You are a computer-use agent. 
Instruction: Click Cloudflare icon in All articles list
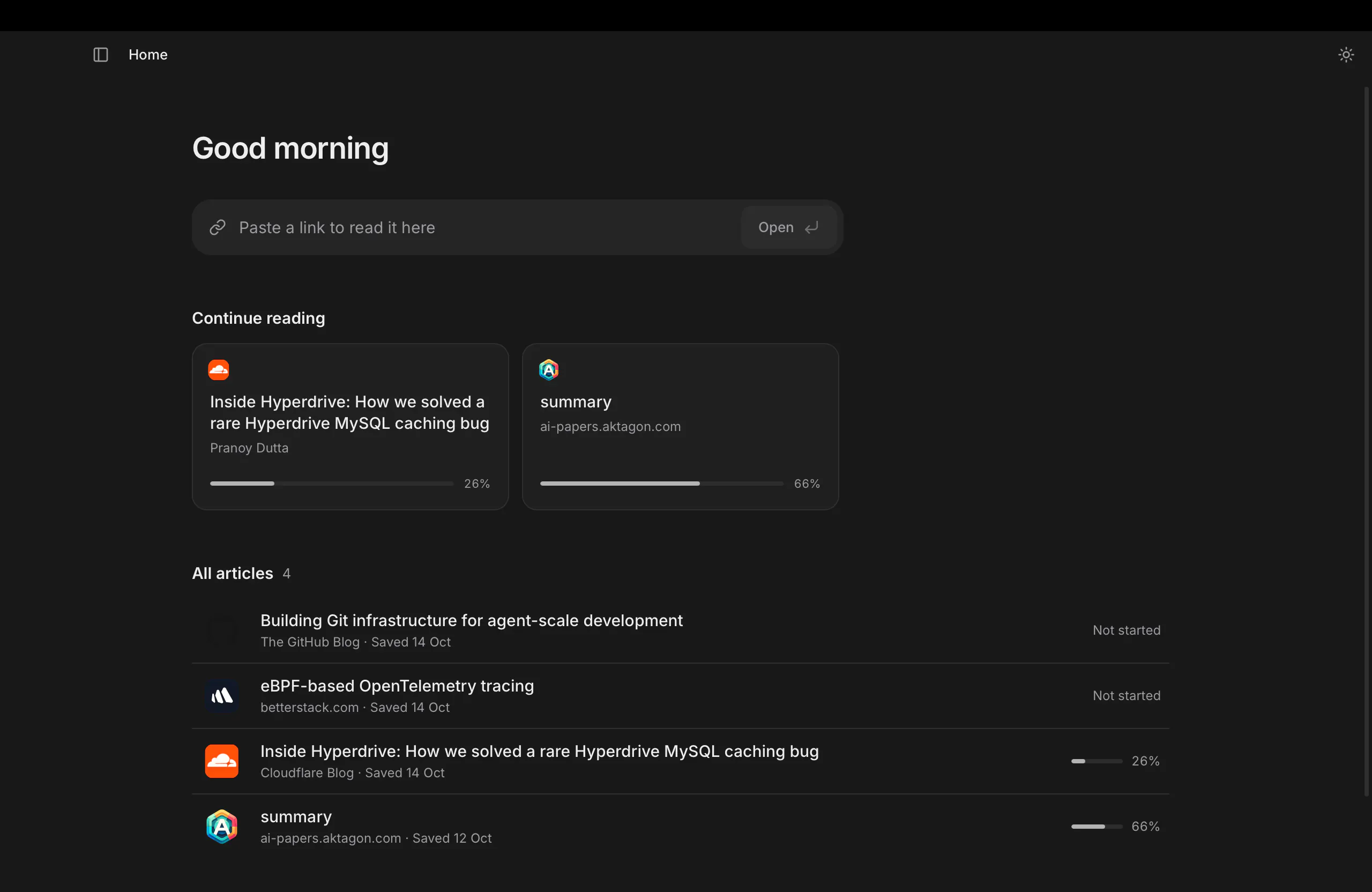pos(222,761)
